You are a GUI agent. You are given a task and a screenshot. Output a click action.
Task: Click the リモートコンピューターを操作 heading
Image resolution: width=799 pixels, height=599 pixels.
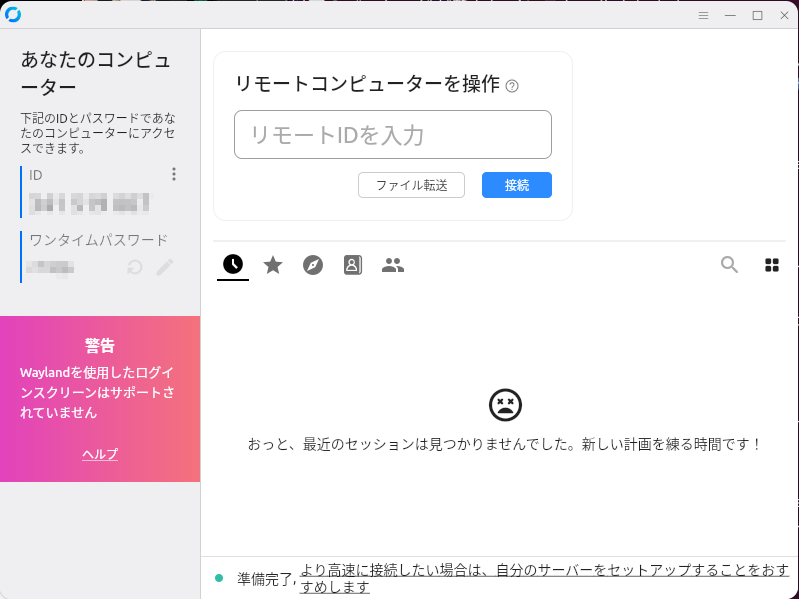pos(367,84)
